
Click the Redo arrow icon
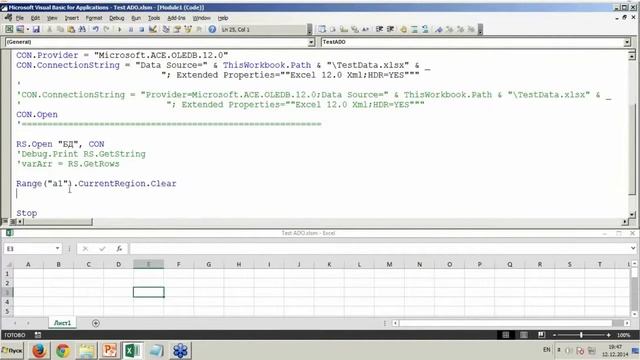click(107, 29)
